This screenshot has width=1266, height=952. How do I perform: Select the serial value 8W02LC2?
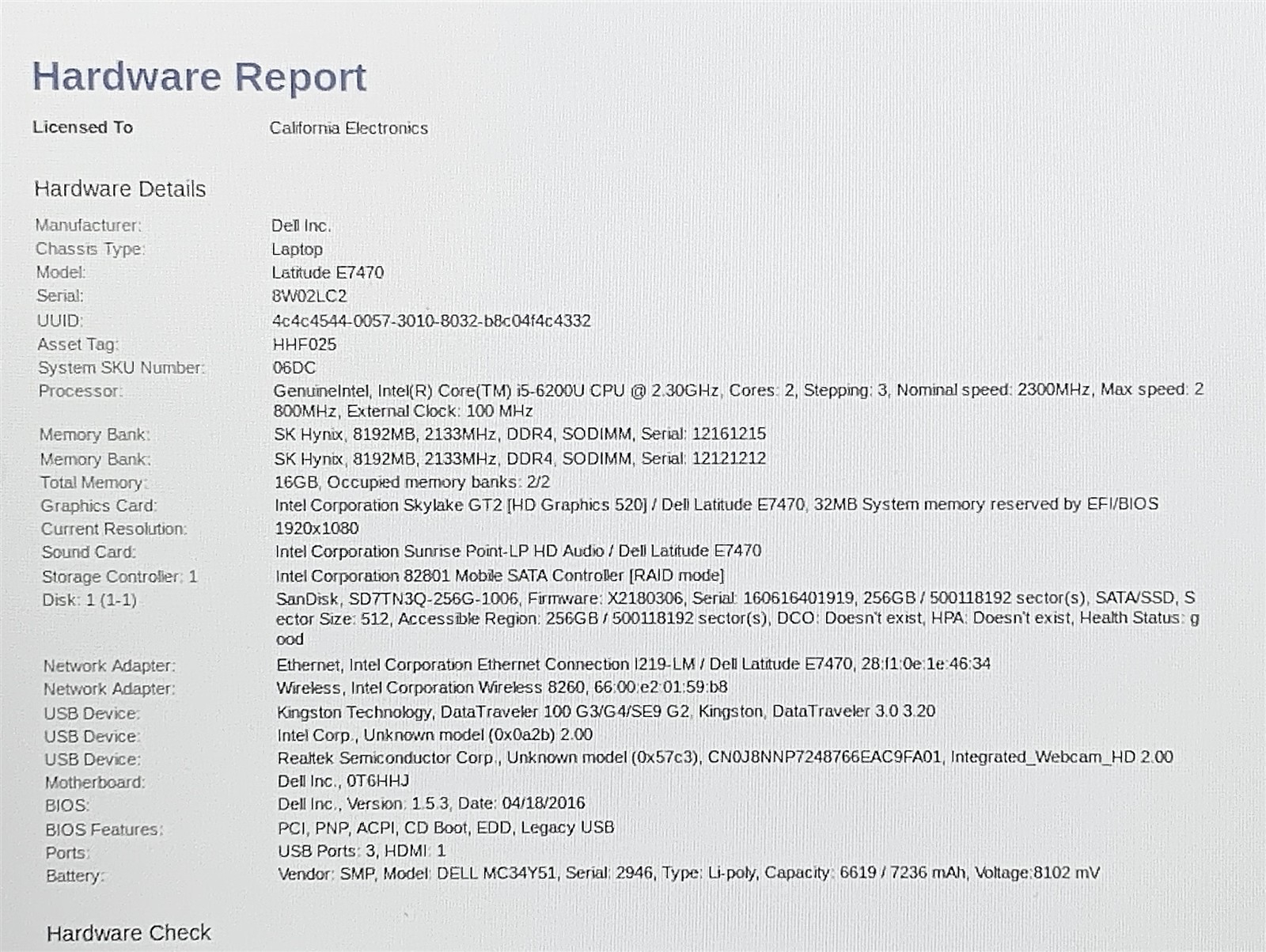309,297
